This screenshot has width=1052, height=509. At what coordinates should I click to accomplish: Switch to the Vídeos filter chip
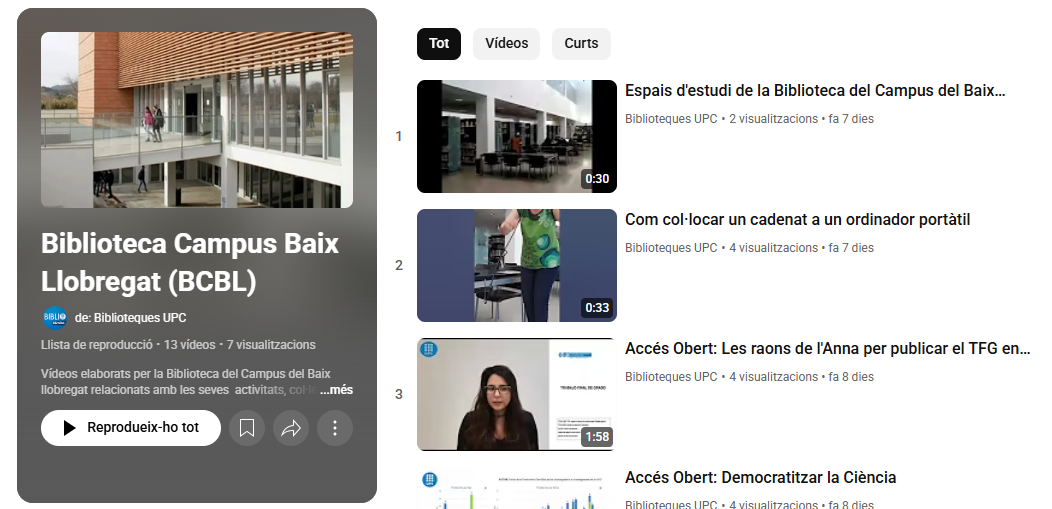[506, 44]
